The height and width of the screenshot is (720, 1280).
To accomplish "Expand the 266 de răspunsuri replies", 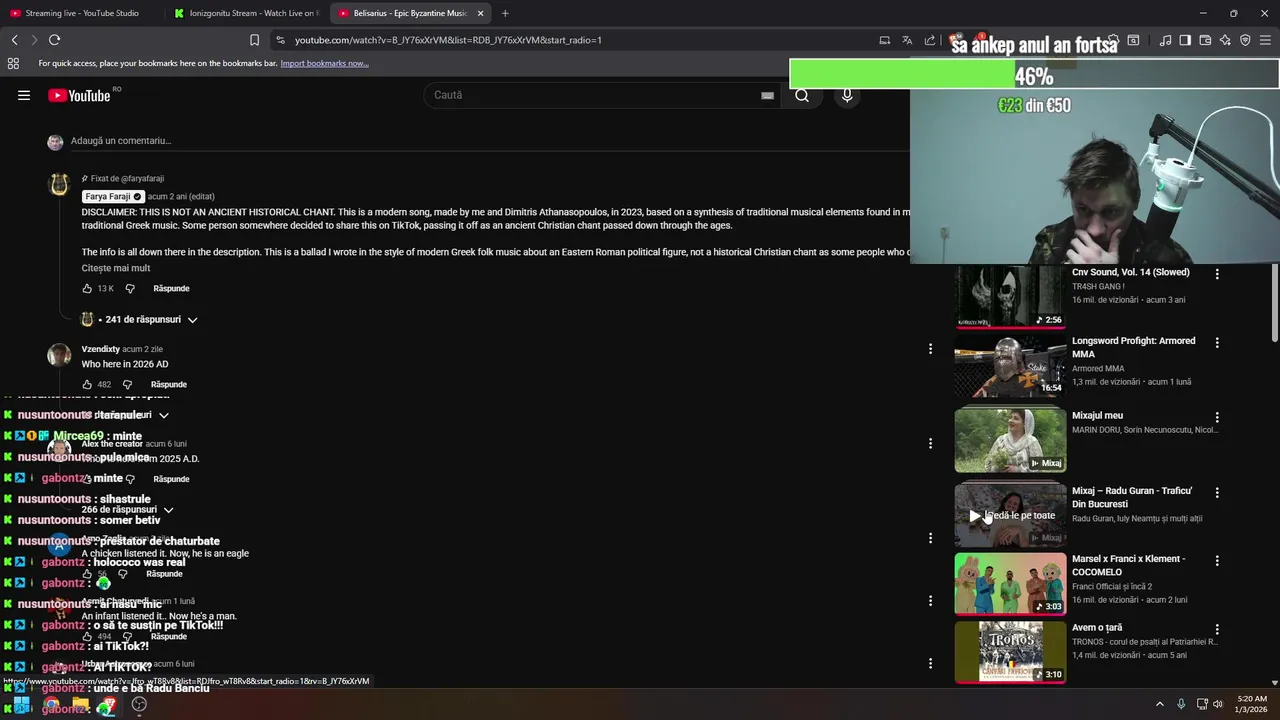I will click(128, 509).
